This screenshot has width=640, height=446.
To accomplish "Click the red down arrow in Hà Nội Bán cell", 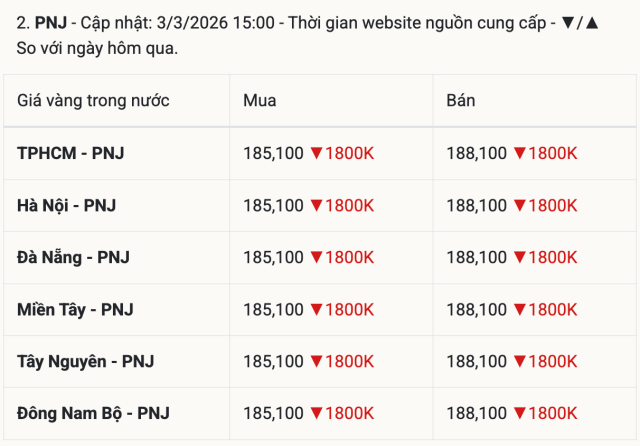I will pos(519,206).
